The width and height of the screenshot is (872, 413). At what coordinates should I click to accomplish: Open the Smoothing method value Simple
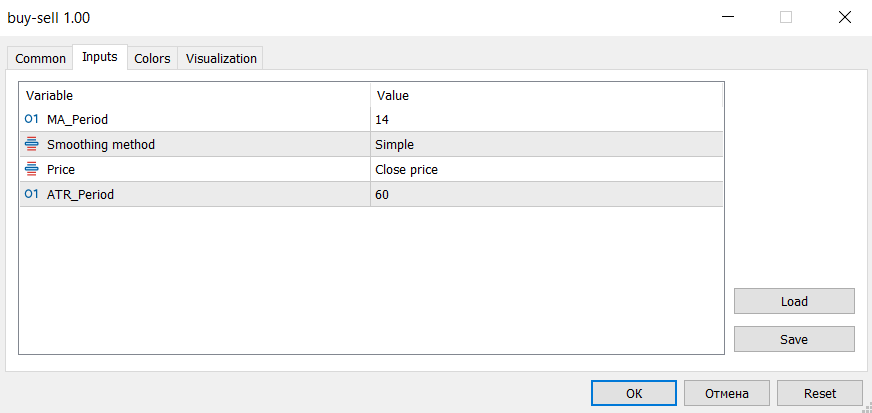coord(545,144)
